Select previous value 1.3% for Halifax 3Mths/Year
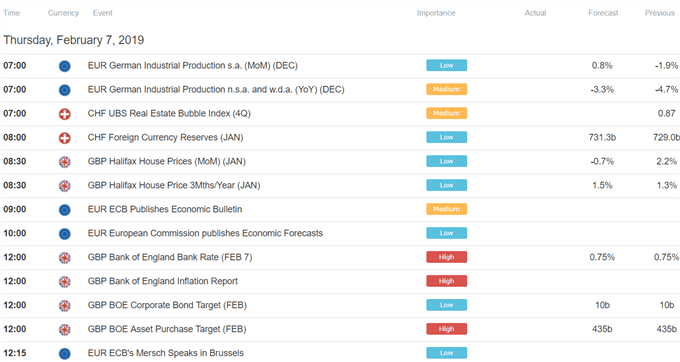 (x=667, y=185)
